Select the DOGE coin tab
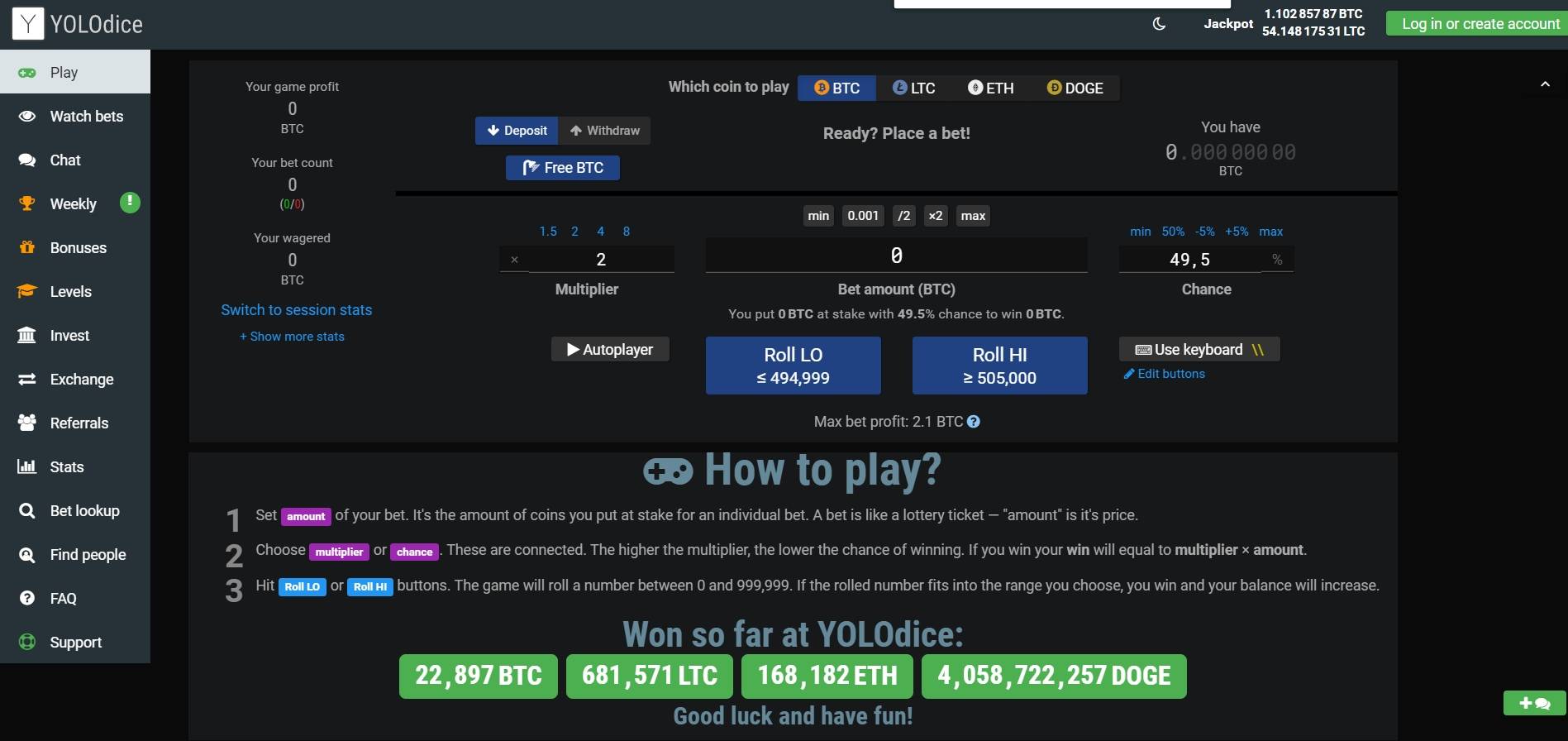 [1075, 88]
